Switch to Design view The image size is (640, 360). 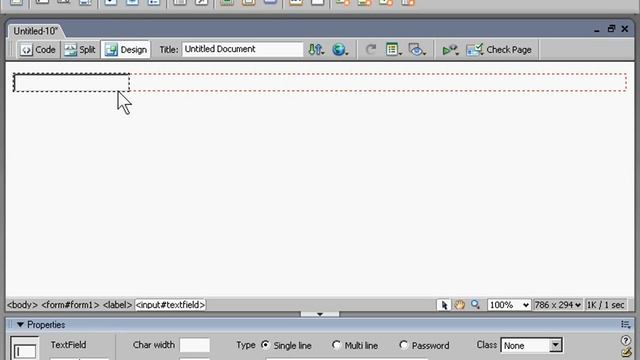tap(126, 50)
